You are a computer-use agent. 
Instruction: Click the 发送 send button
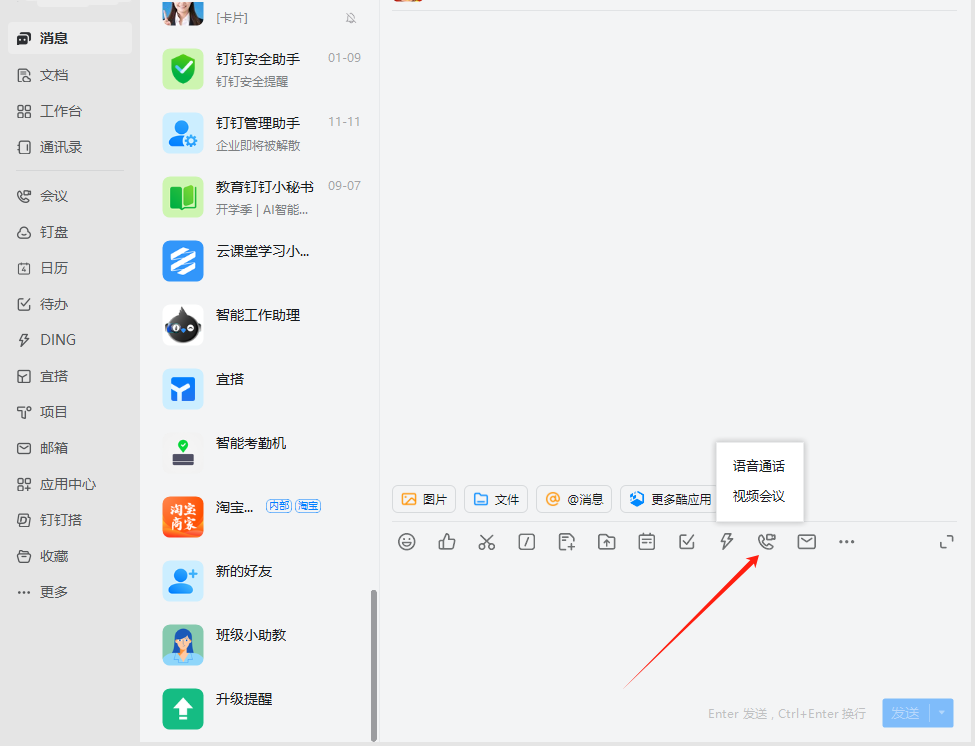tap(908, 712)
